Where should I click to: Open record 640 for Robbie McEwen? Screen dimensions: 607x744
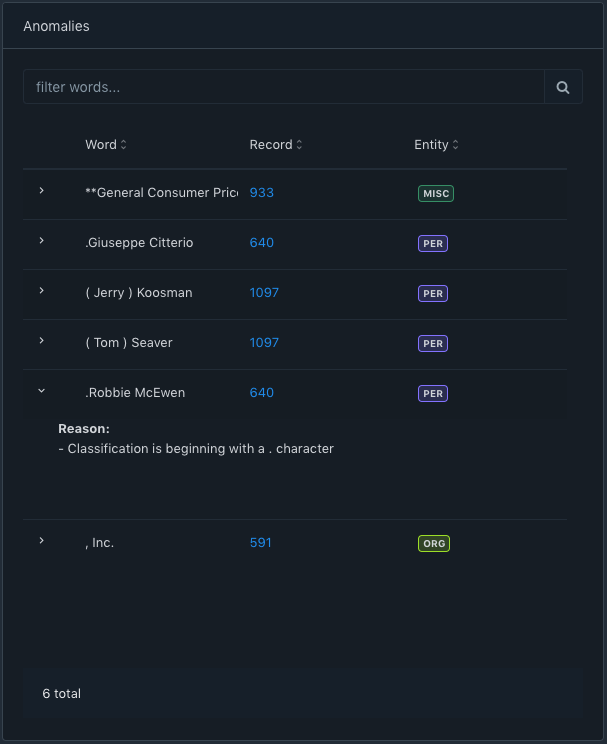[x=262, y=393]
